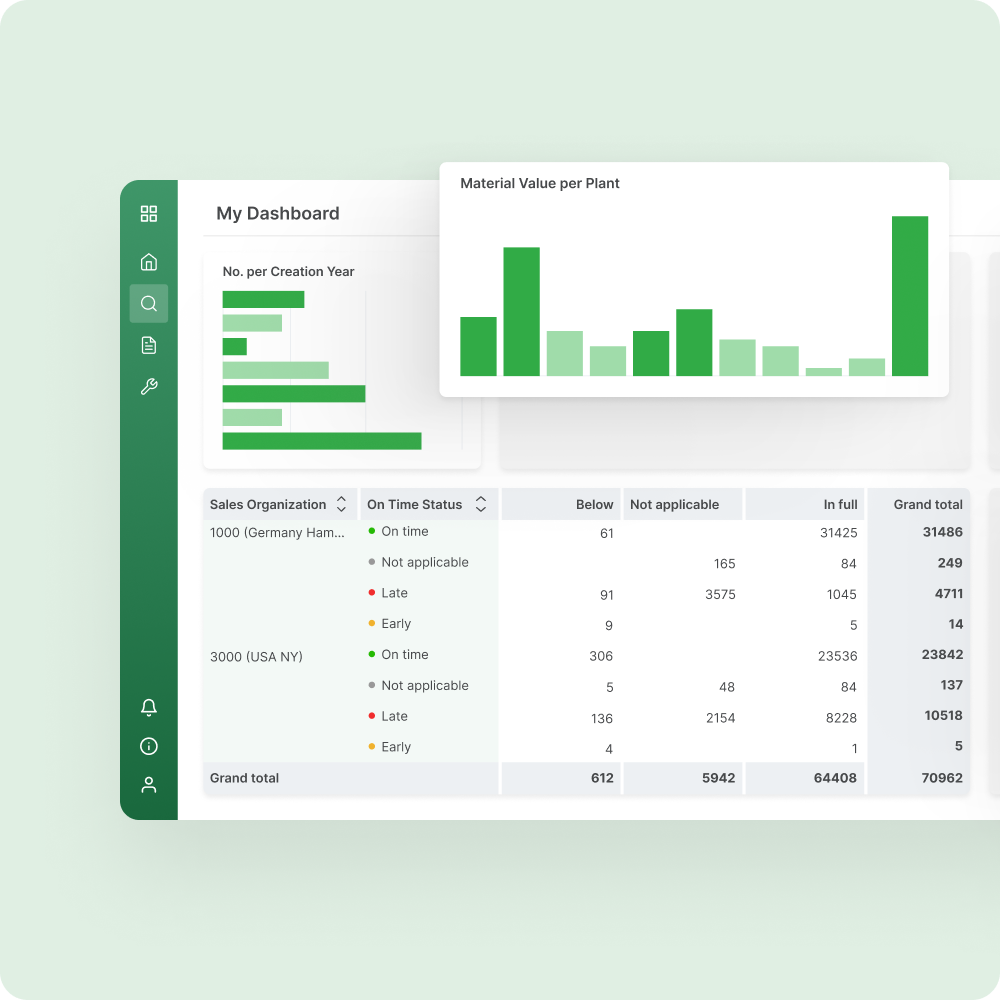Click the info icon in sidebar

click(x=148, y=746)
